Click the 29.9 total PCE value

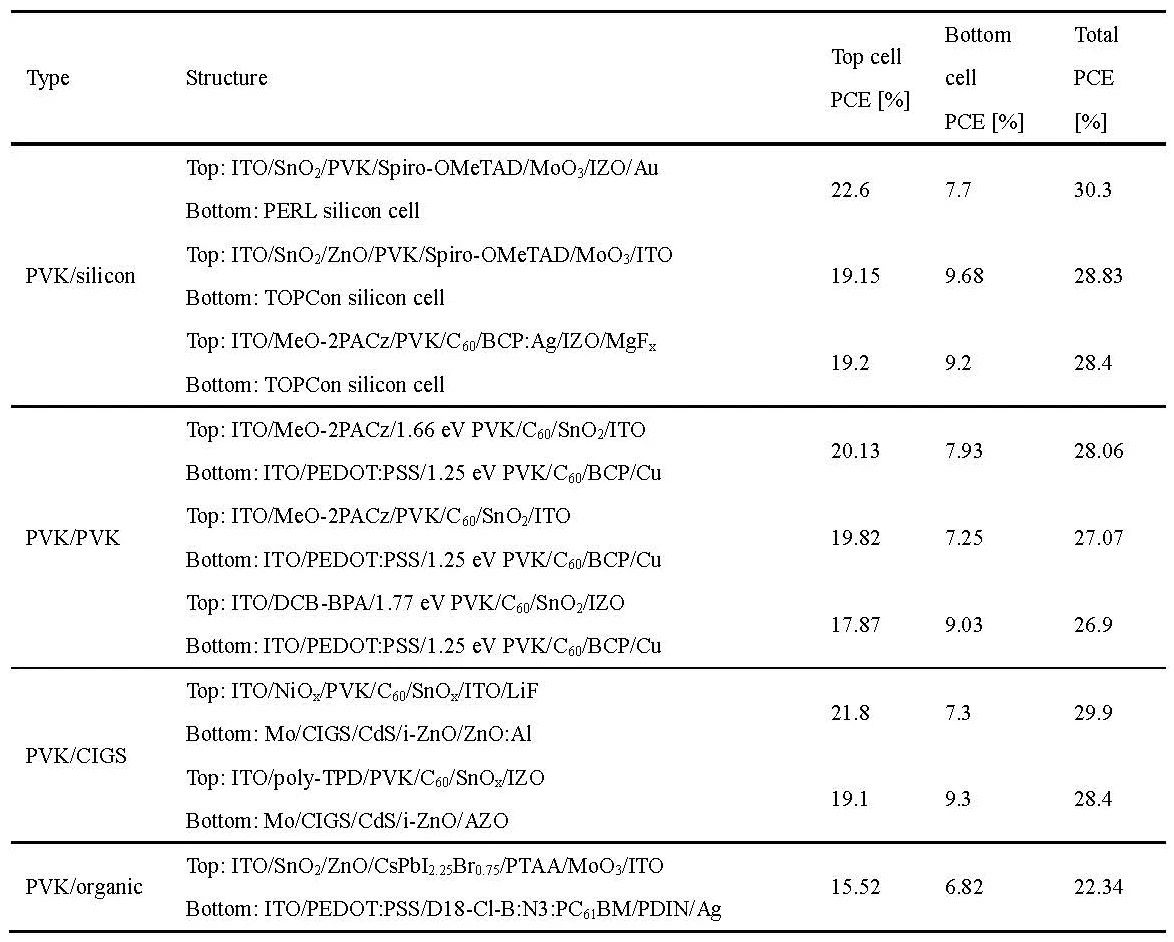click(1092, 713)
